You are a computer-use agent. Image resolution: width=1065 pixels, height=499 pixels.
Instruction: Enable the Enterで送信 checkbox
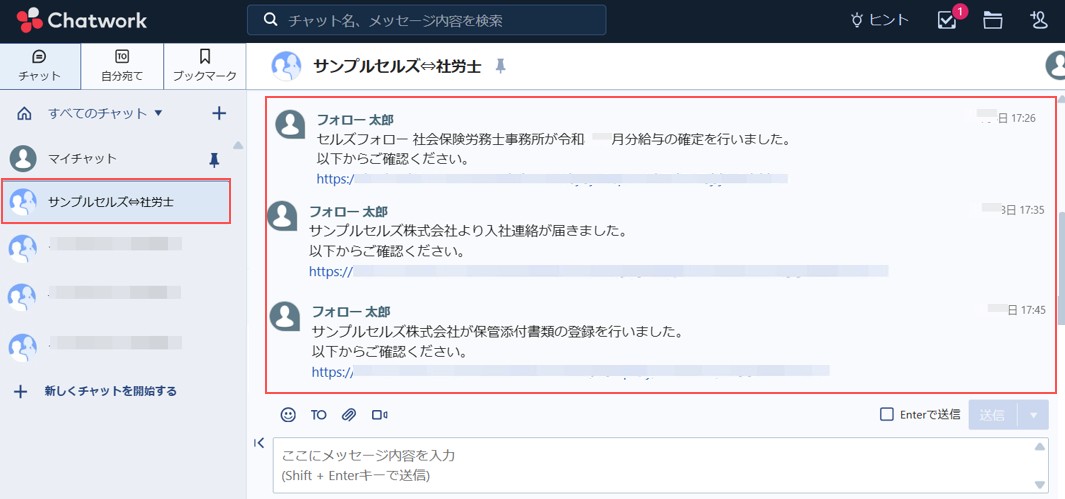pos(886,414)
